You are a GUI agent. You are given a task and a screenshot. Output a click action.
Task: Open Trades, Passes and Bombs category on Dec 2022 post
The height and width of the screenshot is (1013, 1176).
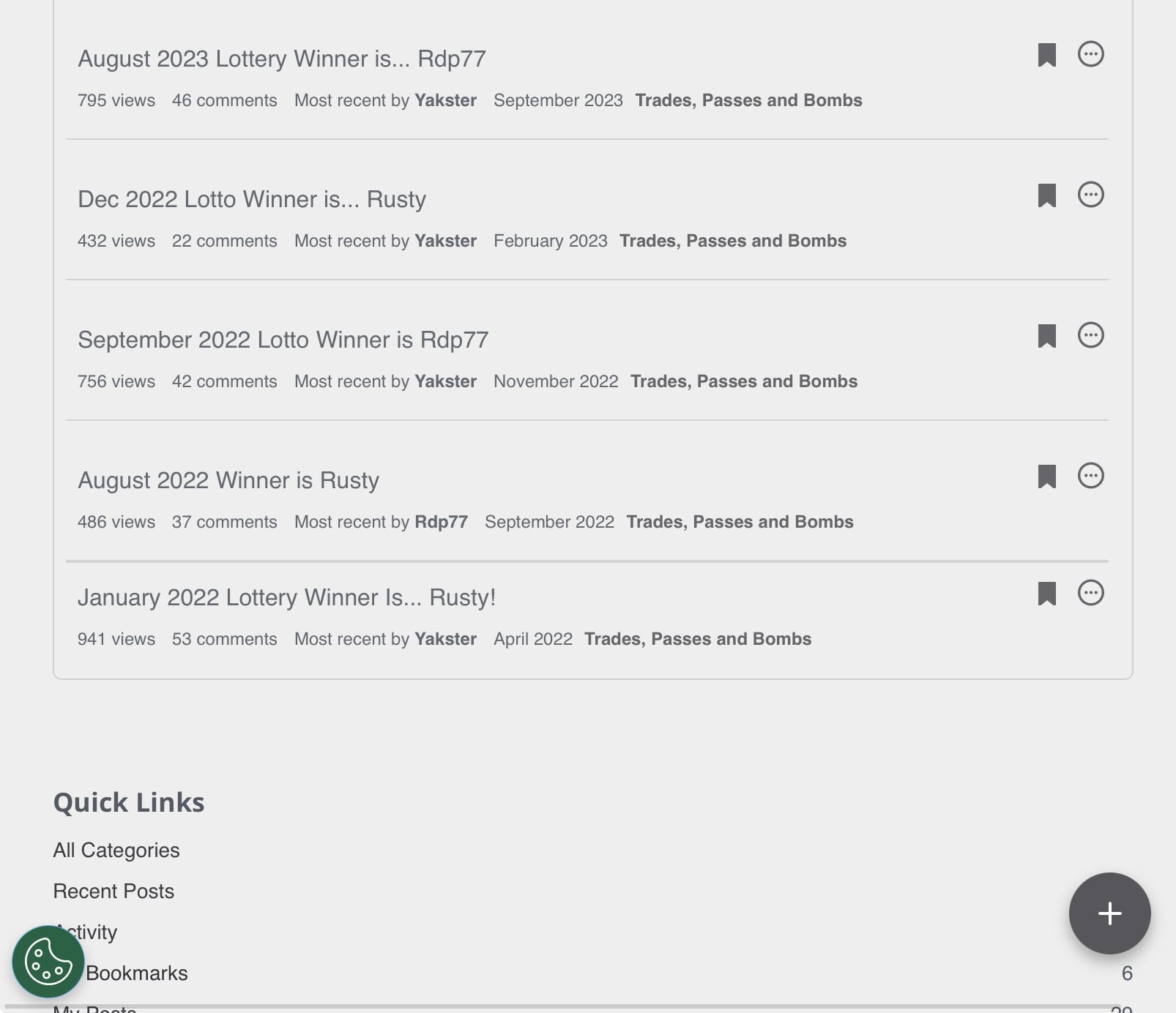733,241
